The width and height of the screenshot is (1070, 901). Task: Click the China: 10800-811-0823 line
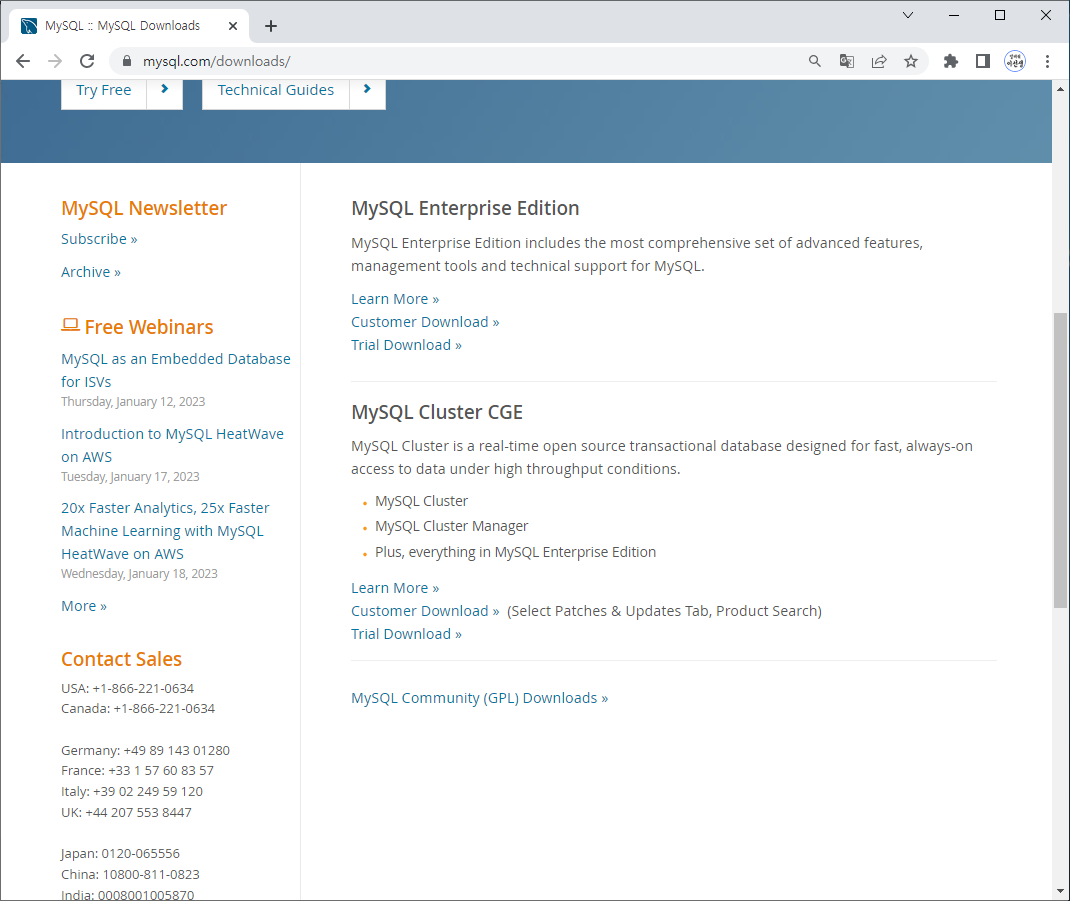(x=130, y=875)
